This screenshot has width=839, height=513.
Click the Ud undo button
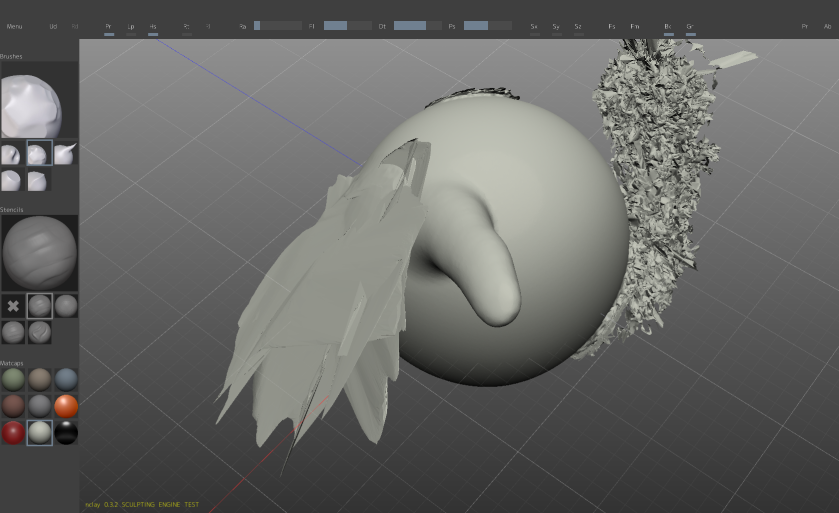[54, 26]
